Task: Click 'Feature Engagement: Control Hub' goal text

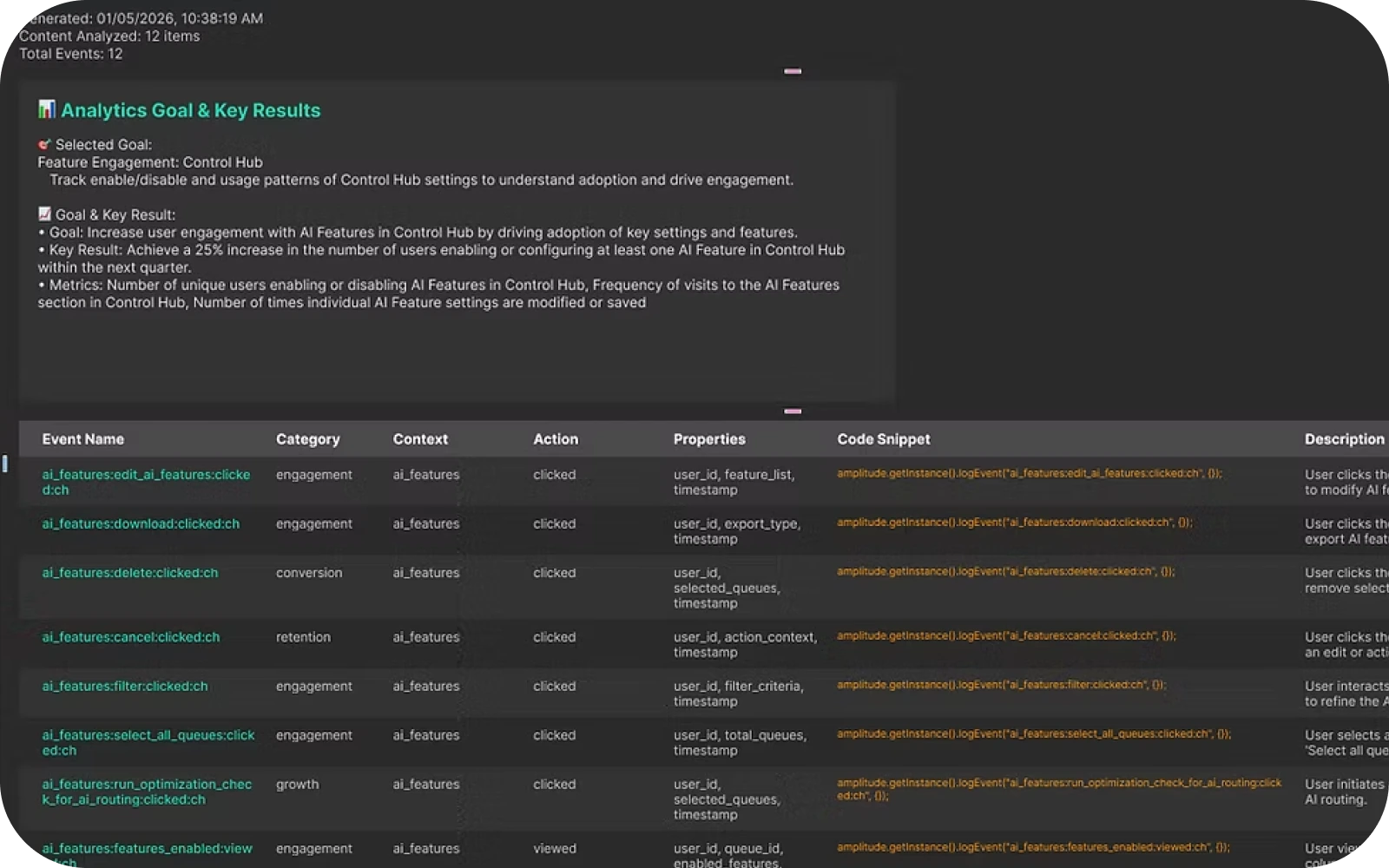Action: (x=150, y=162)
